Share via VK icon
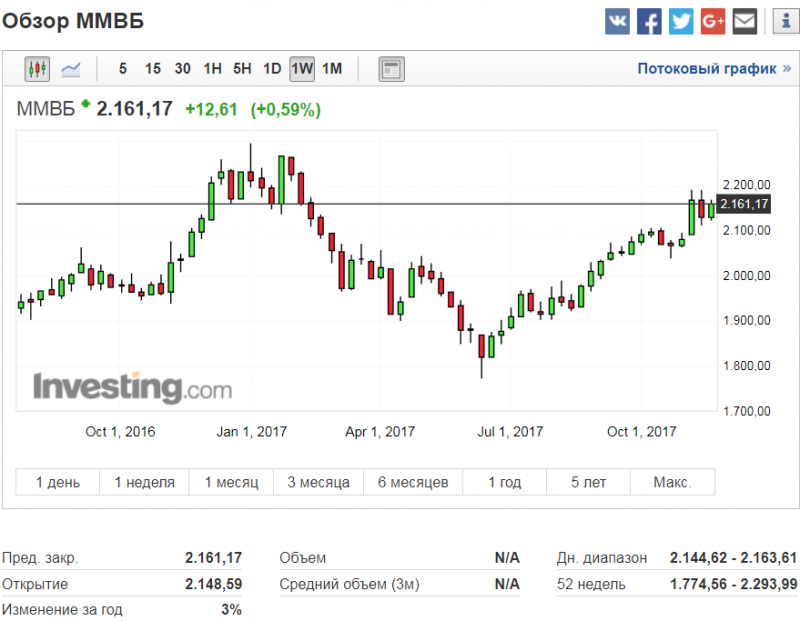The width and height of the screenshot is (800, 621). point(617,21)
